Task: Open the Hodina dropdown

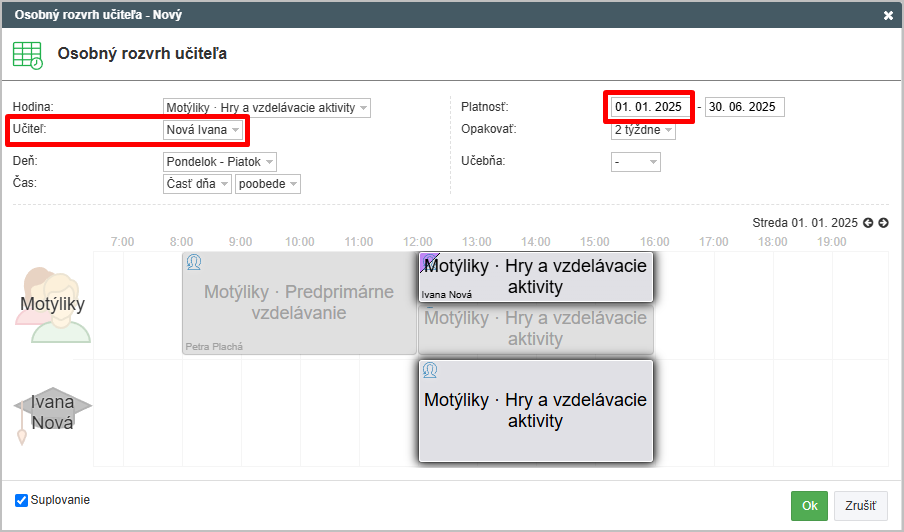Action: click(267, 108)
